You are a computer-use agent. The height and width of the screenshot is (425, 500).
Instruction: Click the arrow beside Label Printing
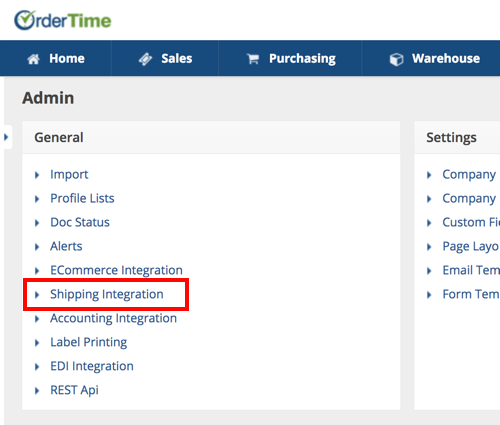(x=37, y=343)
